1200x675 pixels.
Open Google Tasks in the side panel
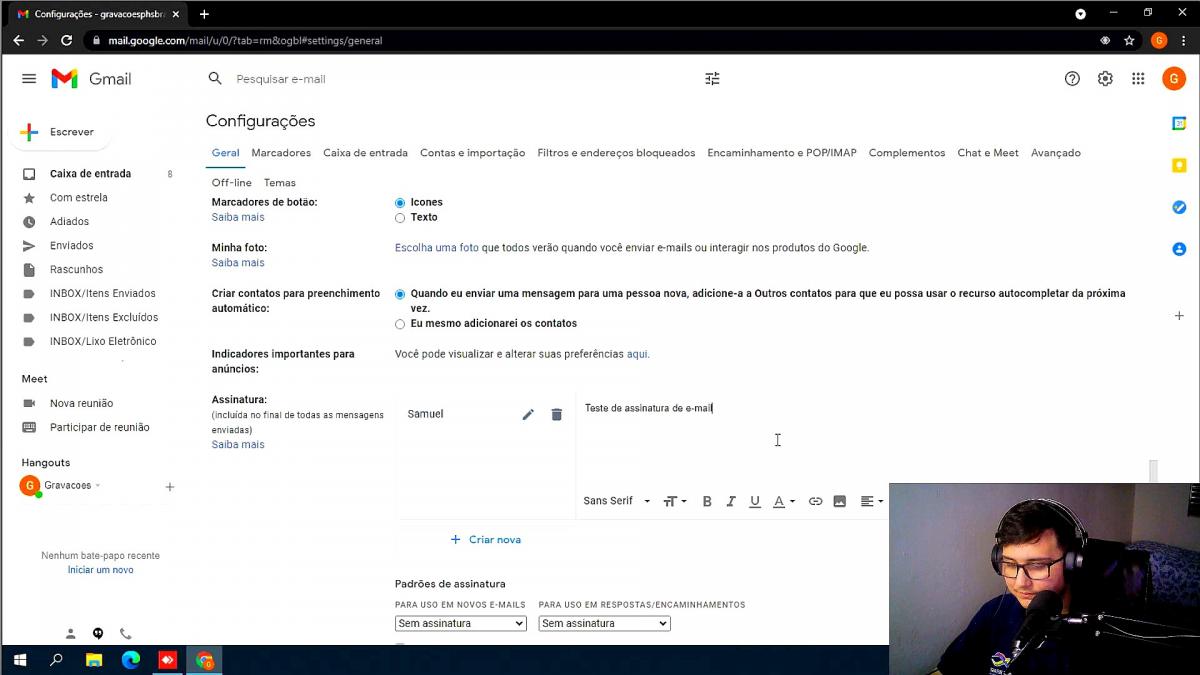point(1179,207)
